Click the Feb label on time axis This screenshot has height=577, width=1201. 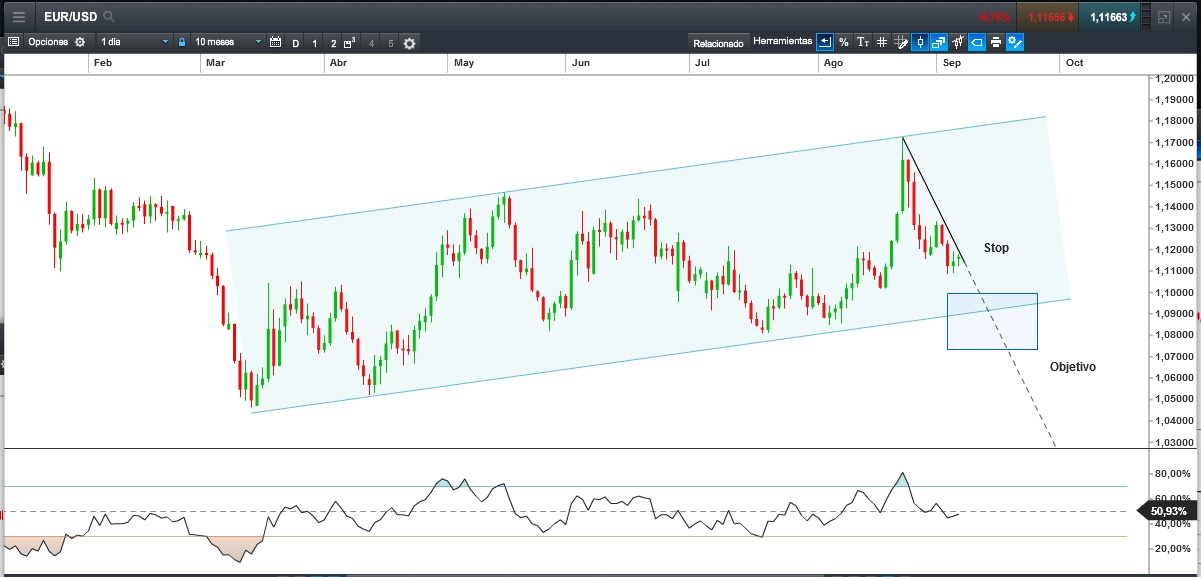[102, 62]
